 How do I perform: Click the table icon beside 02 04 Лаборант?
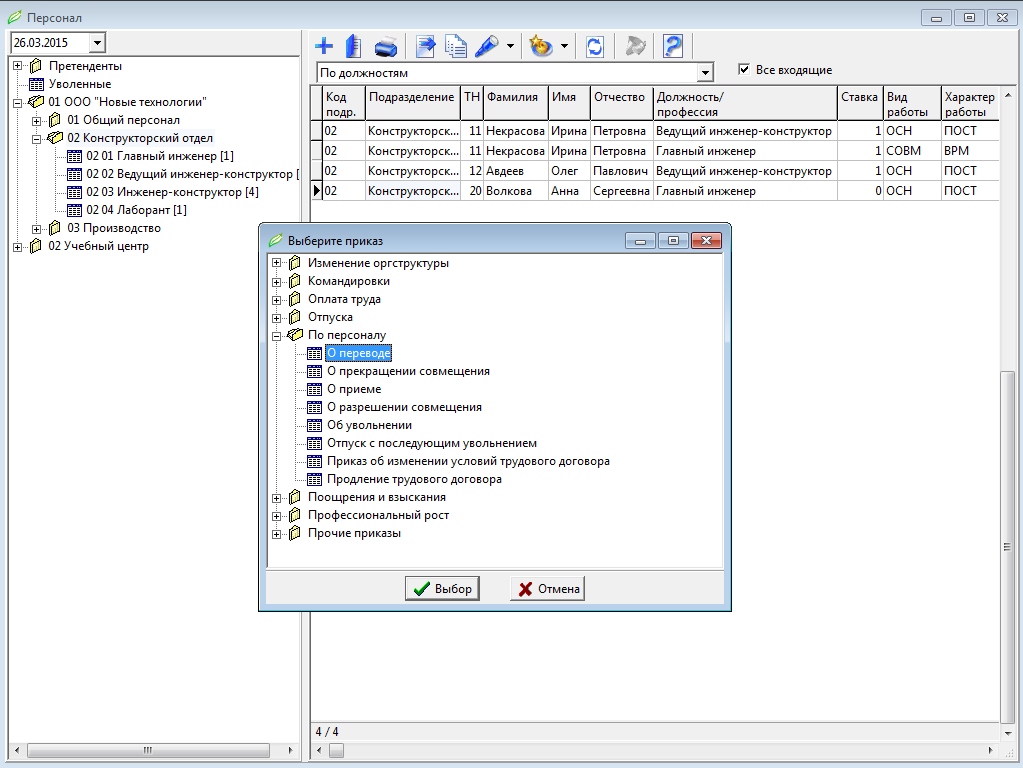tap(74, 210)
